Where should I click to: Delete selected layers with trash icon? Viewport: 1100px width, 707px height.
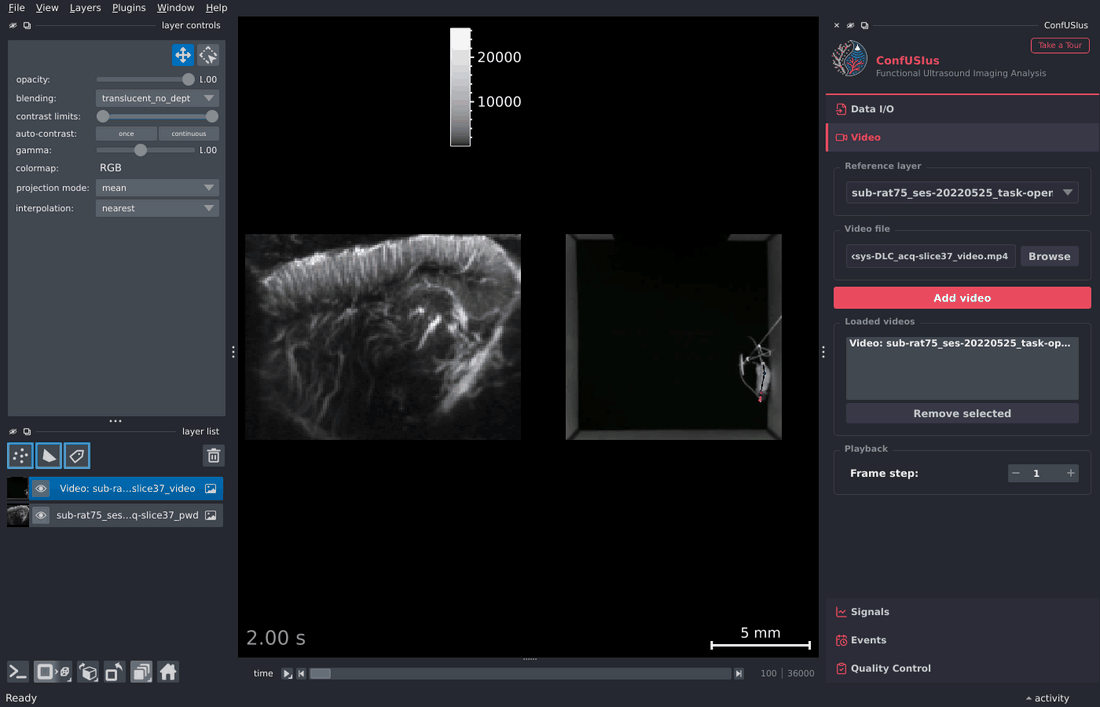coord(213,456)
